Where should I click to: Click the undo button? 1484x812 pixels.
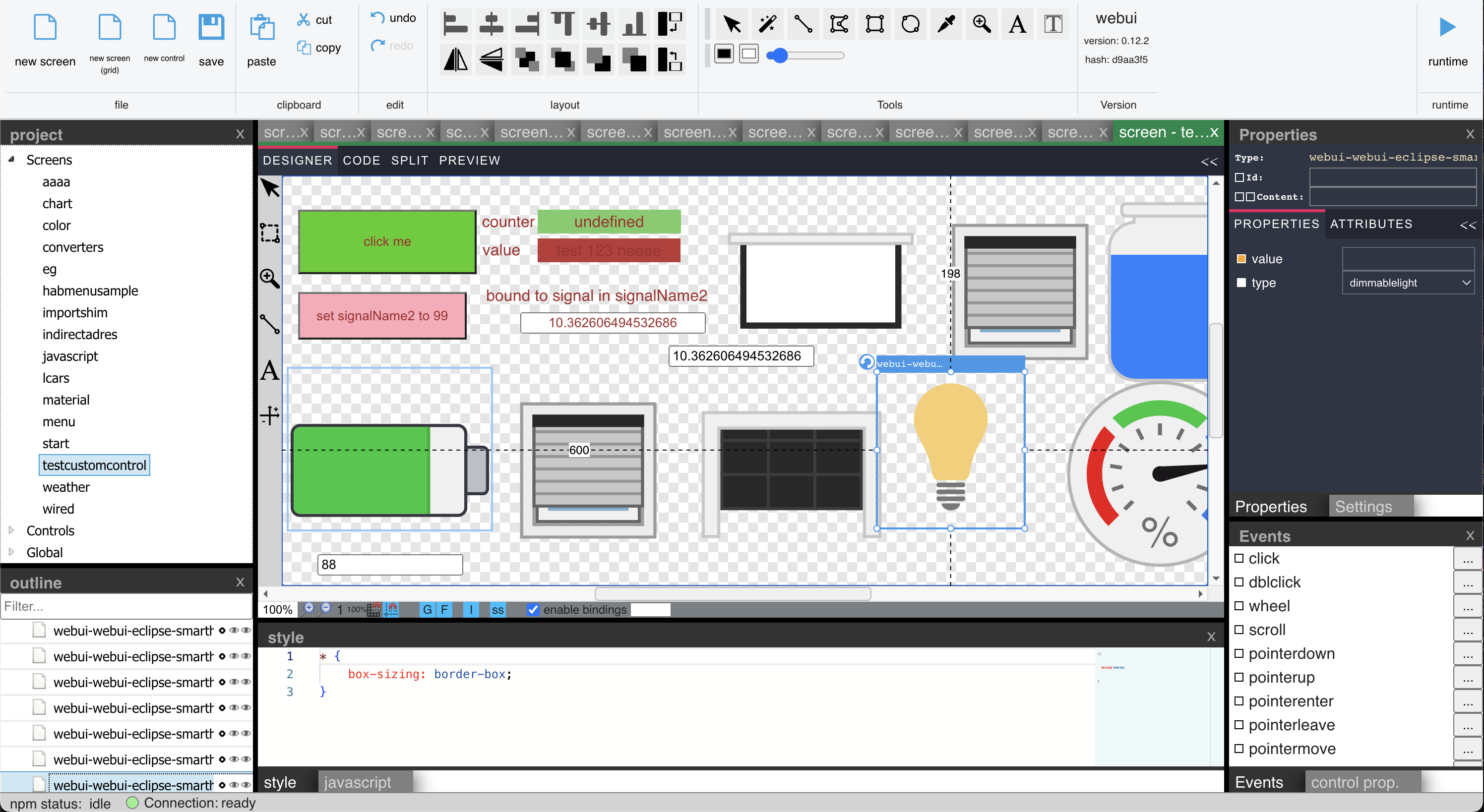click(393, 18)
